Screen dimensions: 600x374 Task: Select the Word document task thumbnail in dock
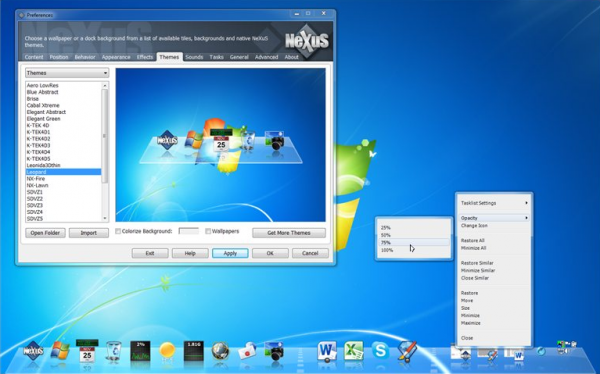514,354
